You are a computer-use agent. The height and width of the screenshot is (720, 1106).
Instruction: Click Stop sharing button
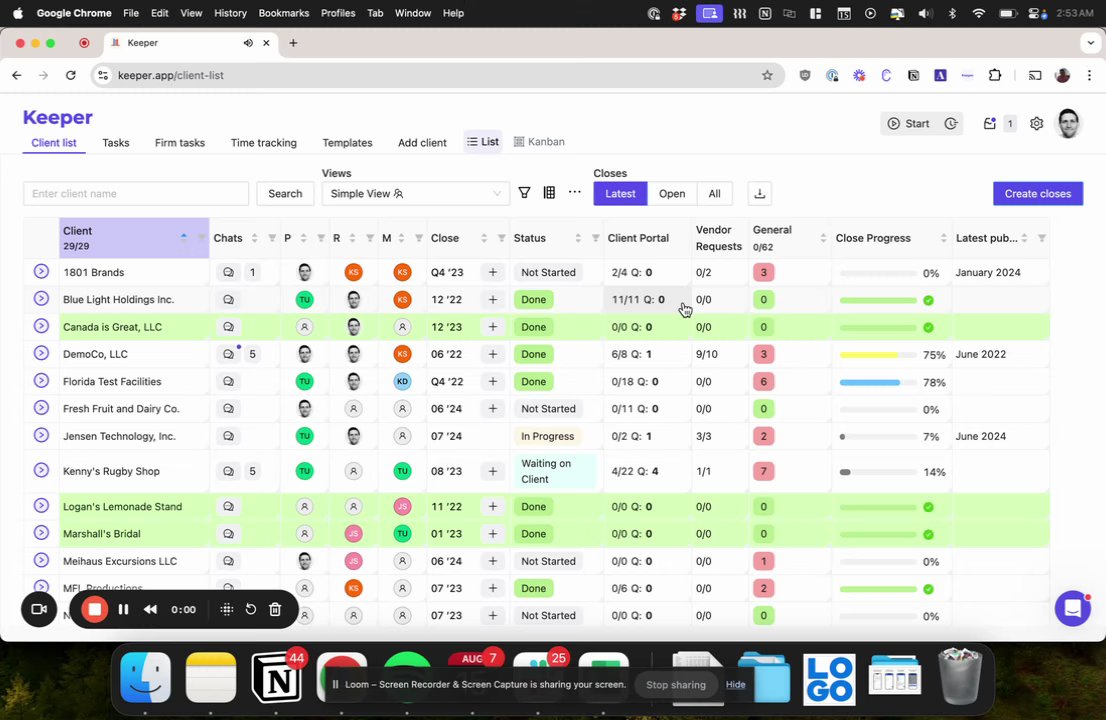click(676, 685)
